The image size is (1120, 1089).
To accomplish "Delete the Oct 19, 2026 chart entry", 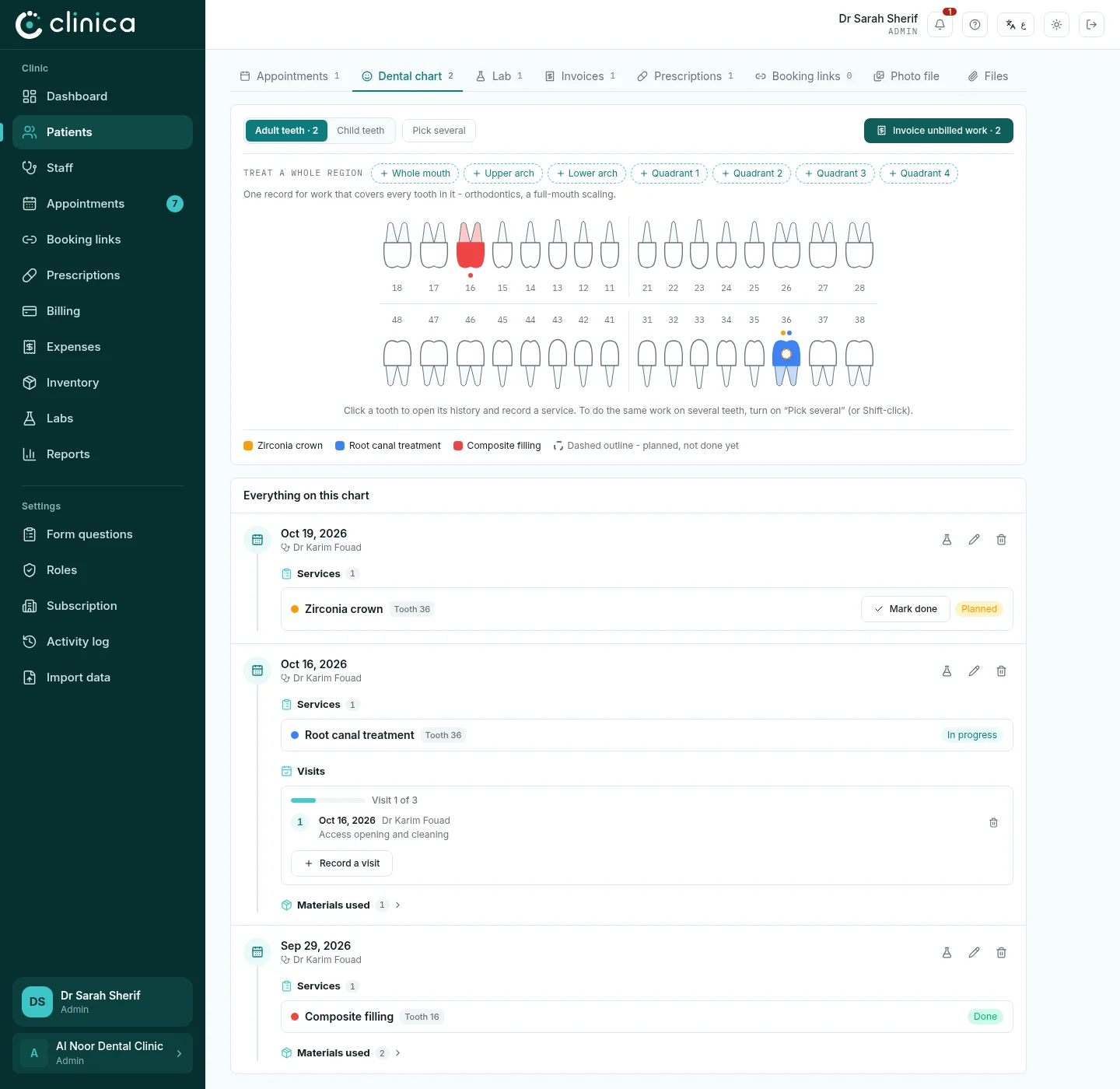I will [x=1001, y=540].
